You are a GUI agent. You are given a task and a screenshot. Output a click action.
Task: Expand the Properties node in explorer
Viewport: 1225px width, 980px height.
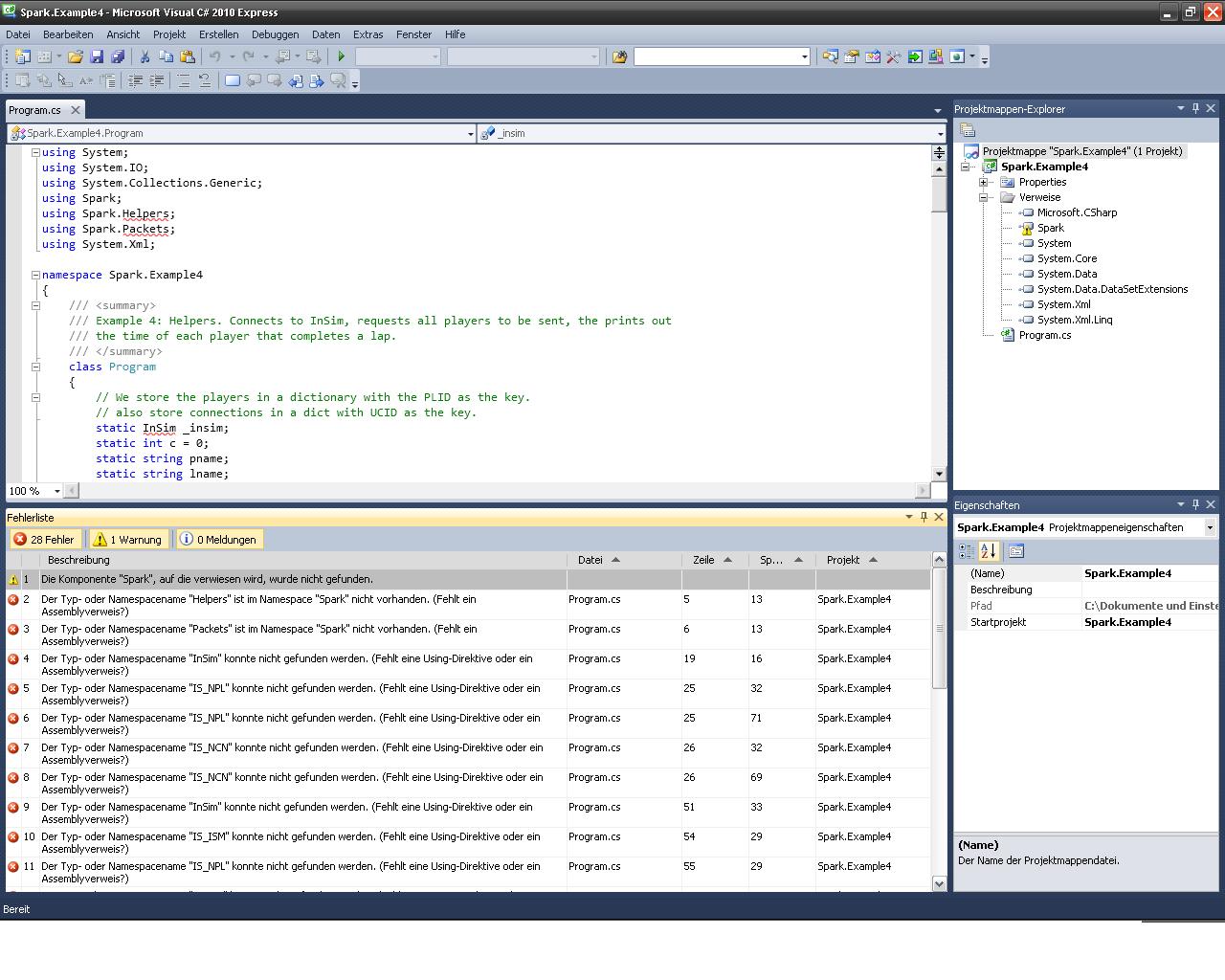[x=983, y=182]
